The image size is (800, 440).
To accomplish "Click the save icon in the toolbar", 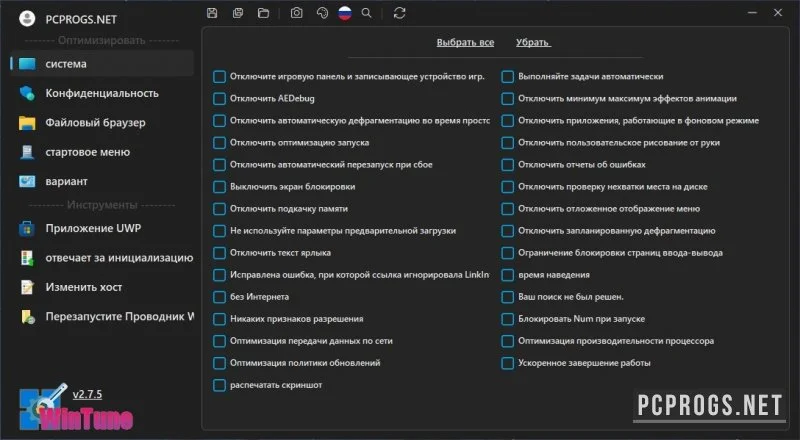I will coord(212,13).
